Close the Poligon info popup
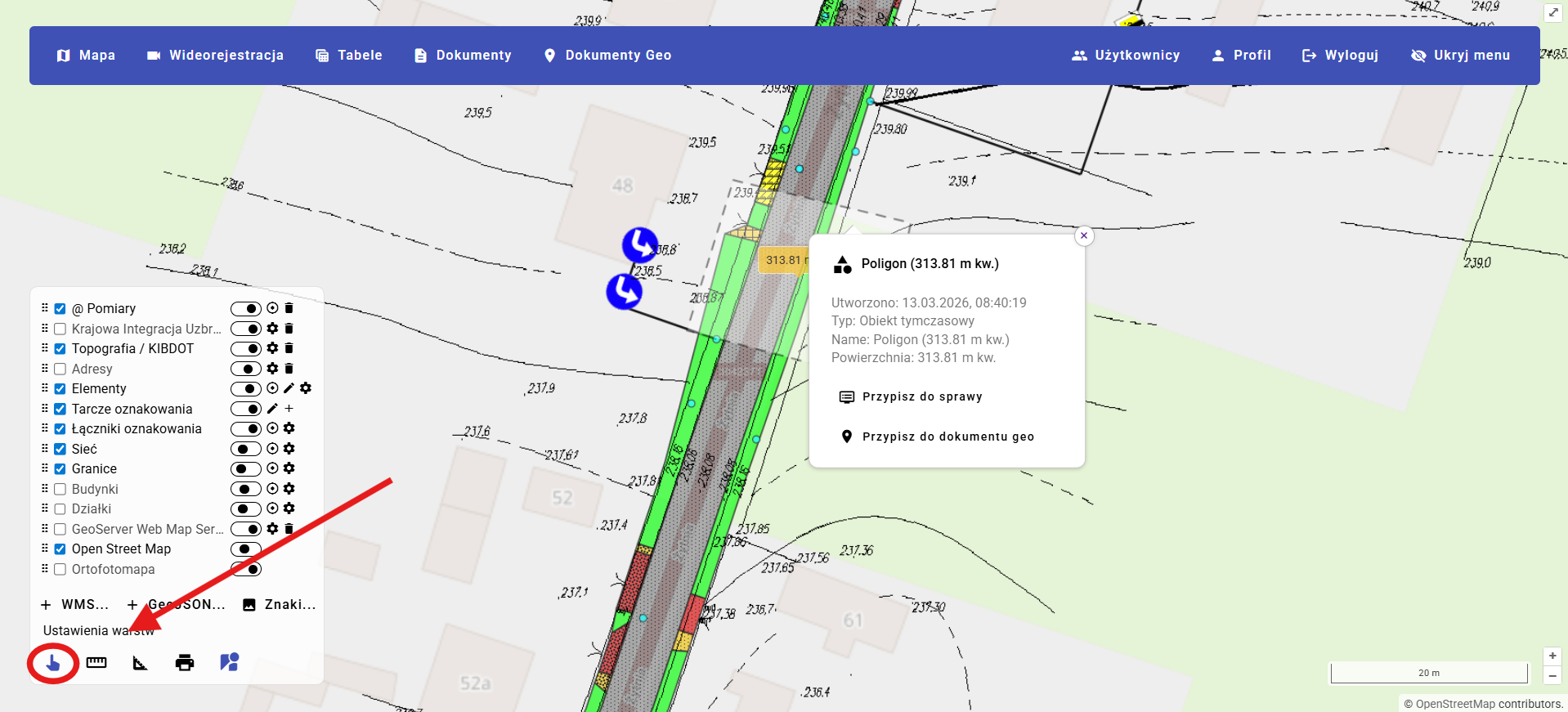The height and width of the screenshot is (712, 1568). coord(1084,235)
